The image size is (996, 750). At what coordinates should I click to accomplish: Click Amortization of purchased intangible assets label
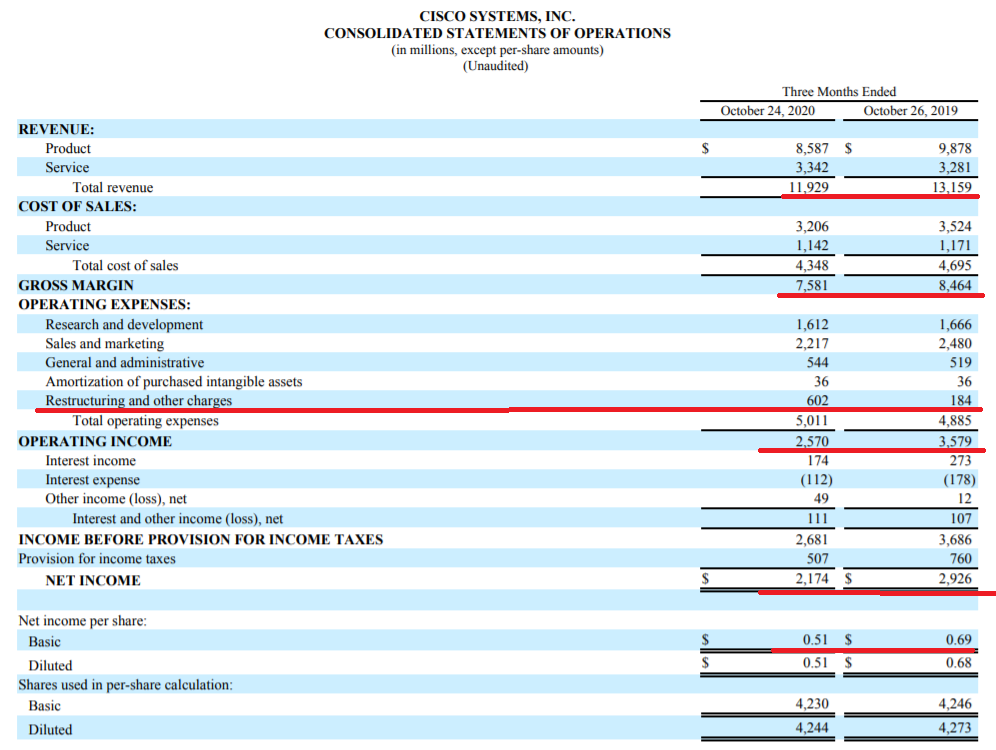click(x=174, y=381)
